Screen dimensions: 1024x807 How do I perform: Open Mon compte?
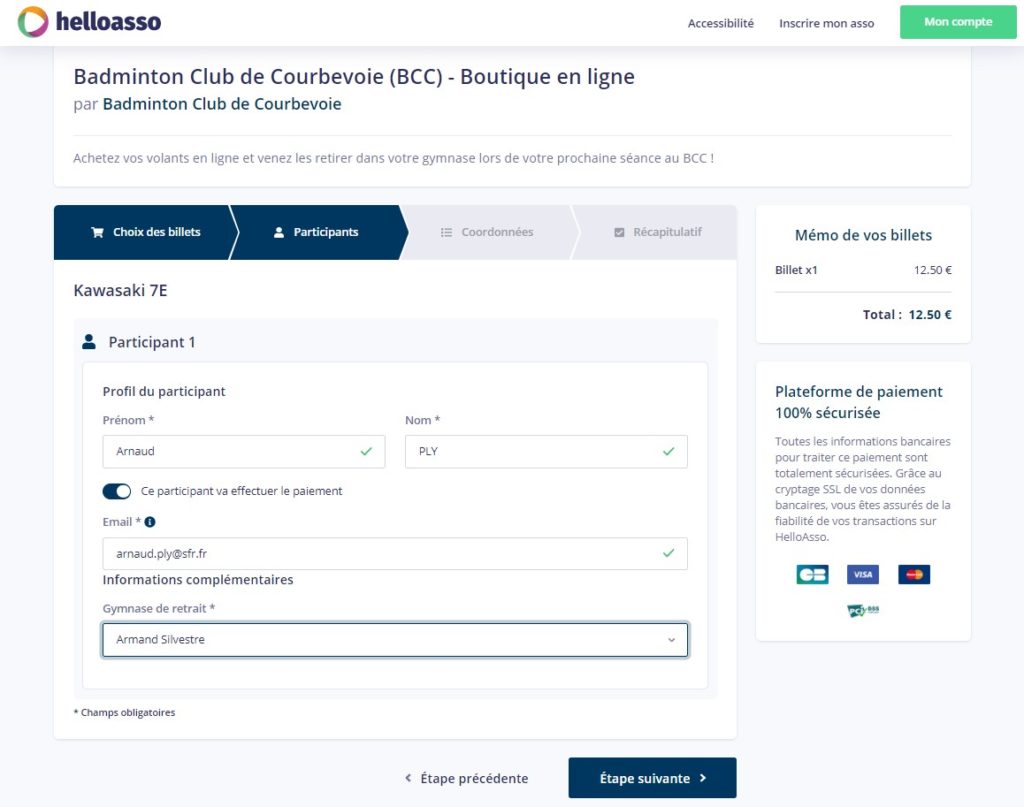pyautogui.click(x=958, y=22)
